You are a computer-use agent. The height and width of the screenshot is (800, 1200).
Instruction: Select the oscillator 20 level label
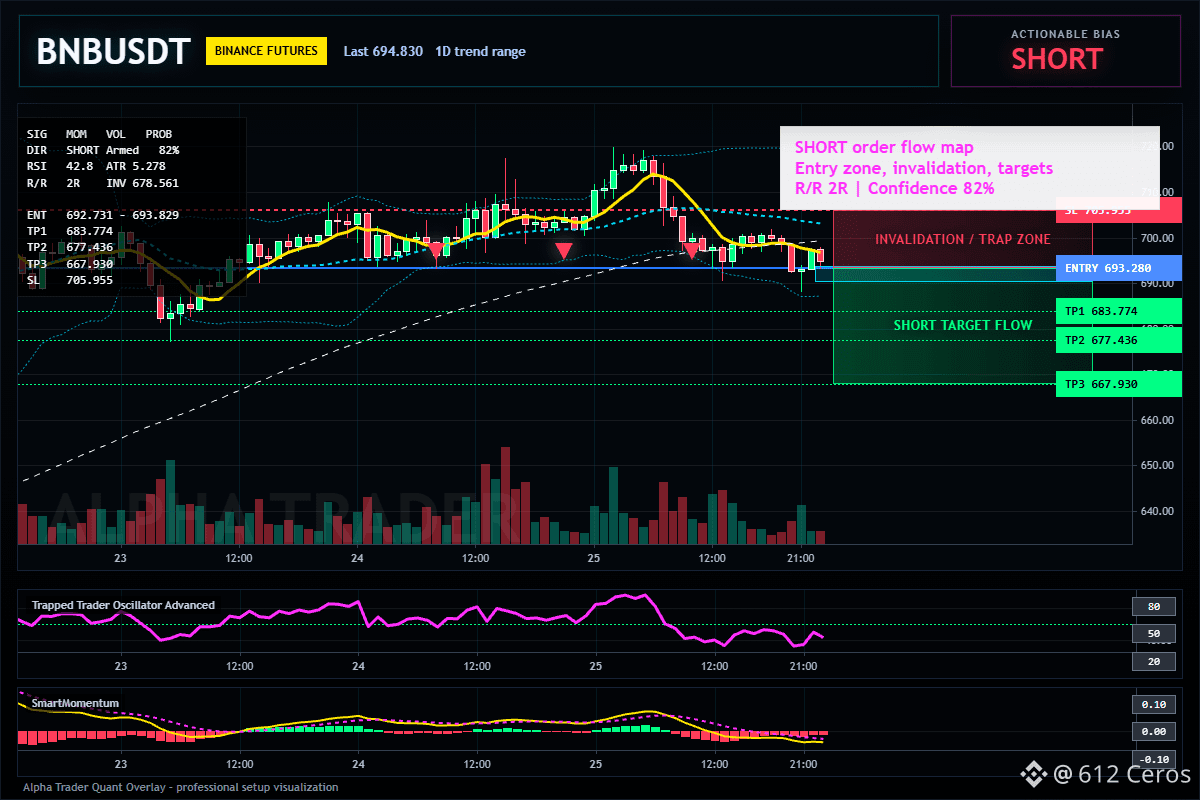[1153, 662]
